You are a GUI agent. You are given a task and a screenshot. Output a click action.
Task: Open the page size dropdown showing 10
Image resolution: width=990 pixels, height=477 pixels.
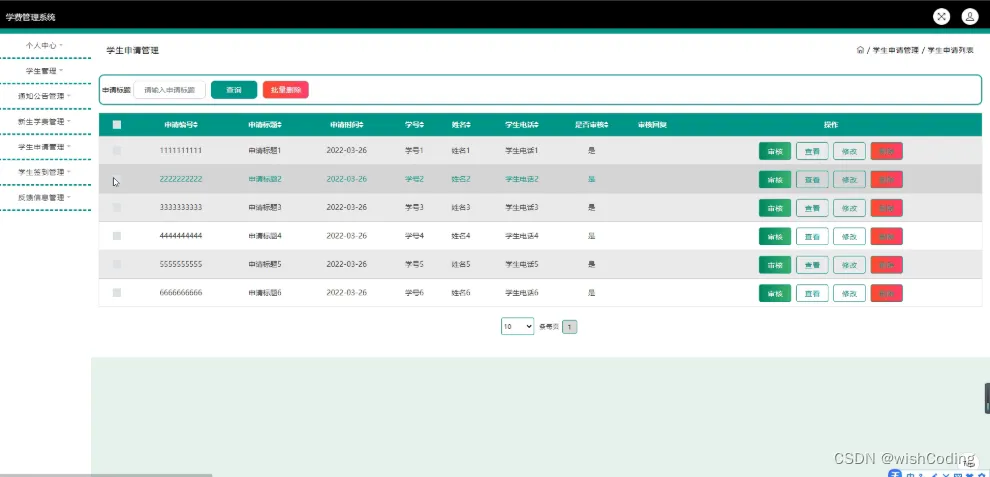[518, 327]
